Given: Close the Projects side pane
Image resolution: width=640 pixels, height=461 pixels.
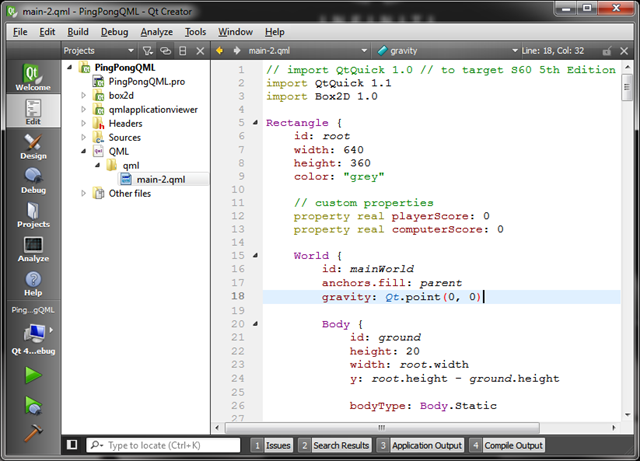Looking at the screenshot, I should (x=200, y=51).
